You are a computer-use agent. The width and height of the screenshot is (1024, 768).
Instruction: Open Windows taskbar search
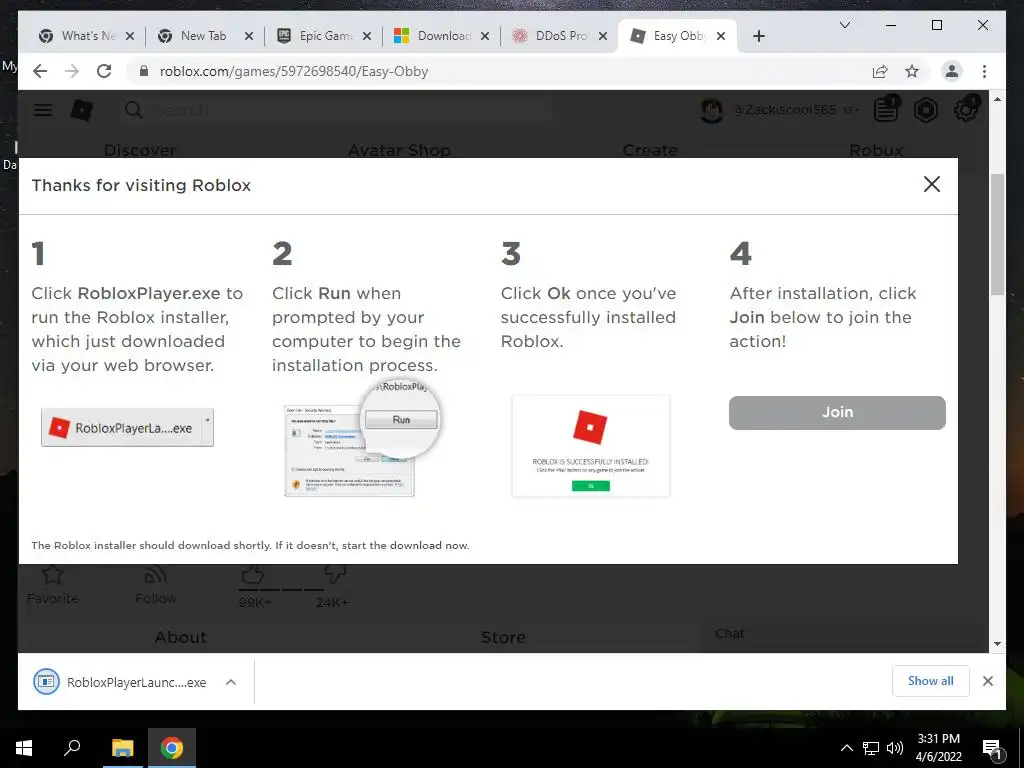tap(72, 748)
